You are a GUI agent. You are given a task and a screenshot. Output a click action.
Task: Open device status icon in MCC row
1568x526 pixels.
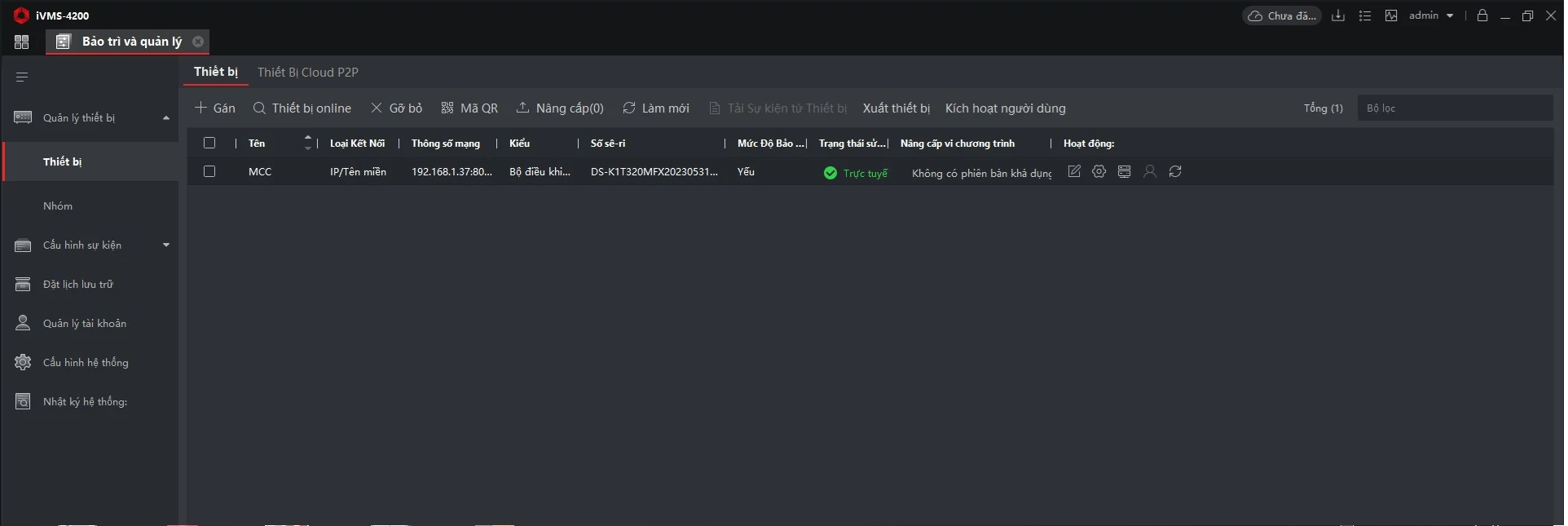coord(1125,171)
